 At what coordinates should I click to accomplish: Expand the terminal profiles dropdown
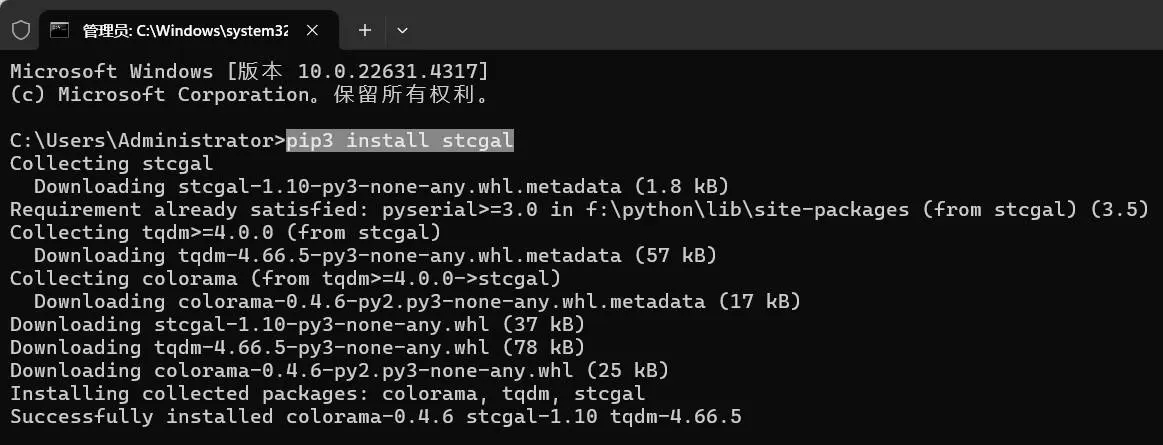click(402, 30)
